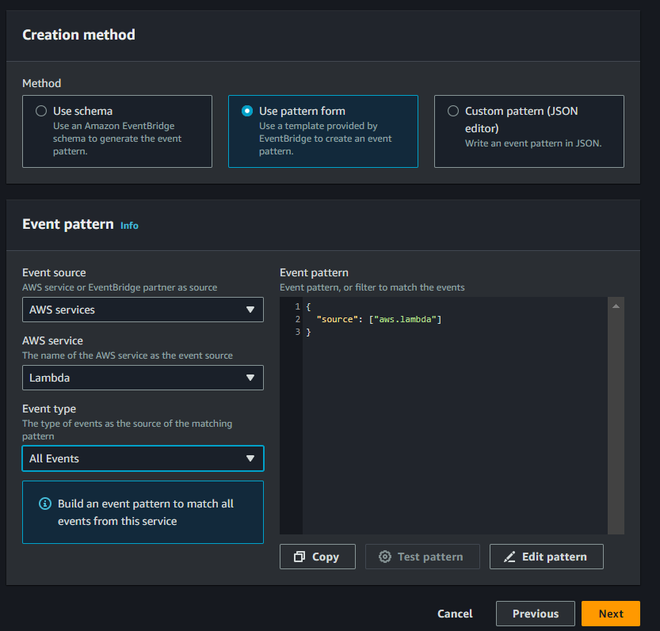Click the info circle icon in hint box
The image size is (660, 631).
[x=44, y=504]
